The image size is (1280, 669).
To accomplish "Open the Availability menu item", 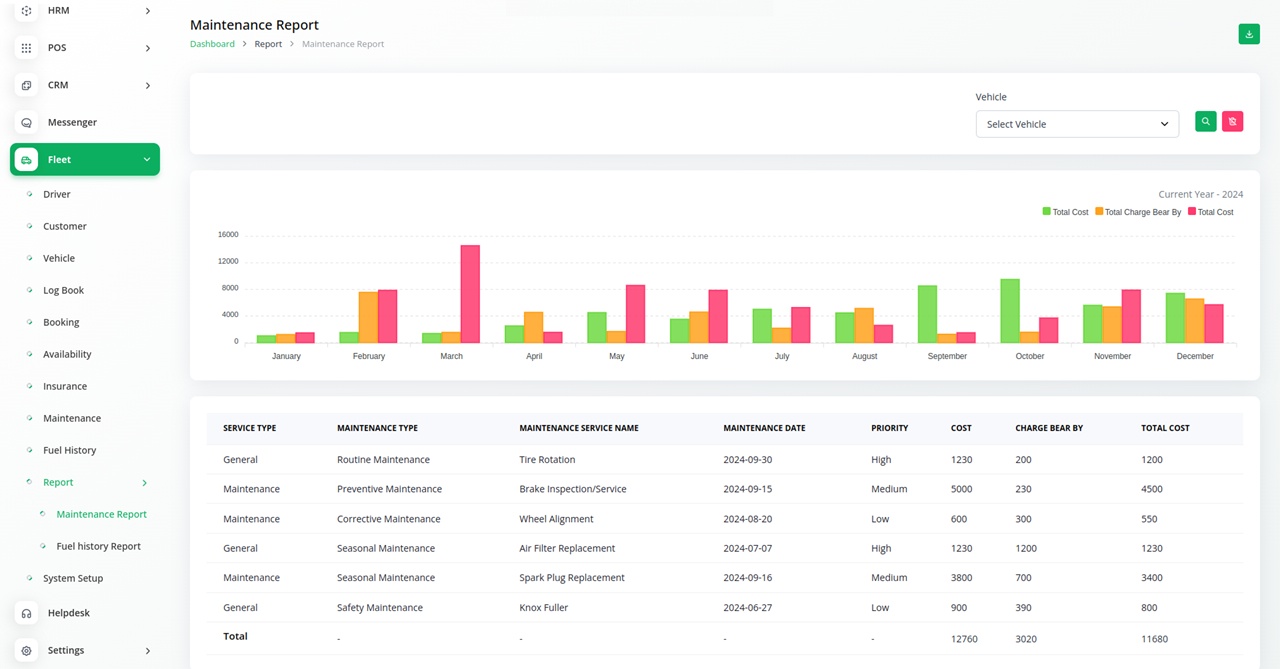I will (67, 354).
